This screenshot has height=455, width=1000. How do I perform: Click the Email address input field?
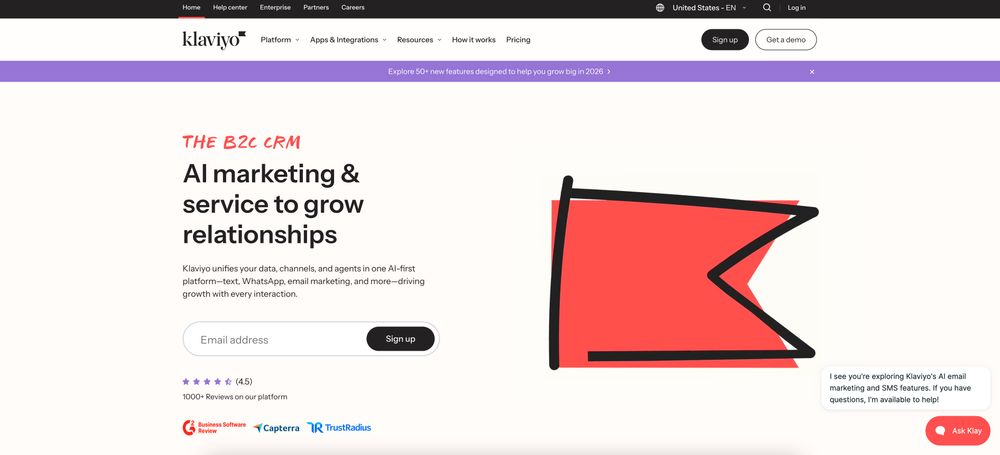click(274, 339)
